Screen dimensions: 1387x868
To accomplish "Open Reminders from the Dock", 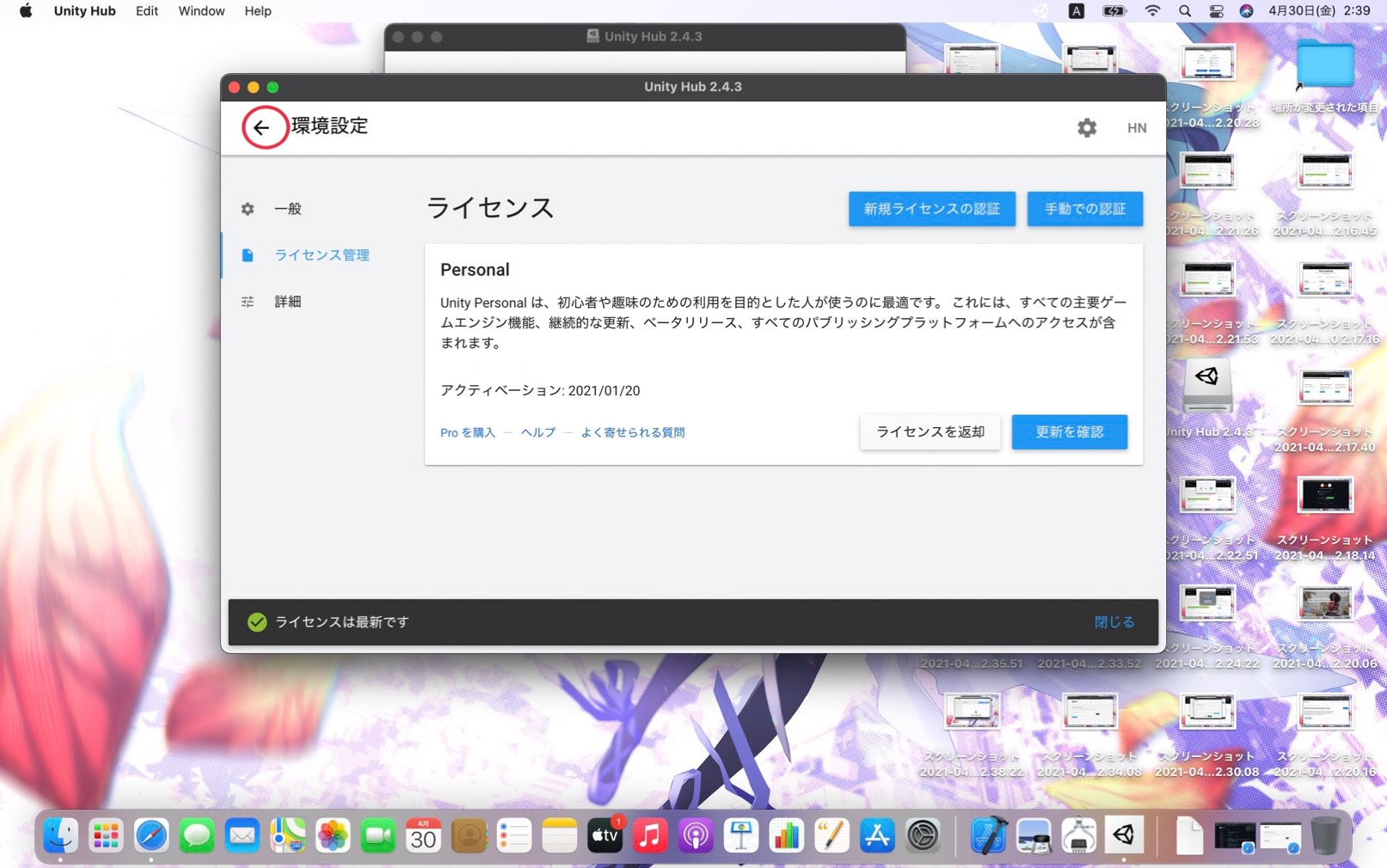I will point(514,835).
